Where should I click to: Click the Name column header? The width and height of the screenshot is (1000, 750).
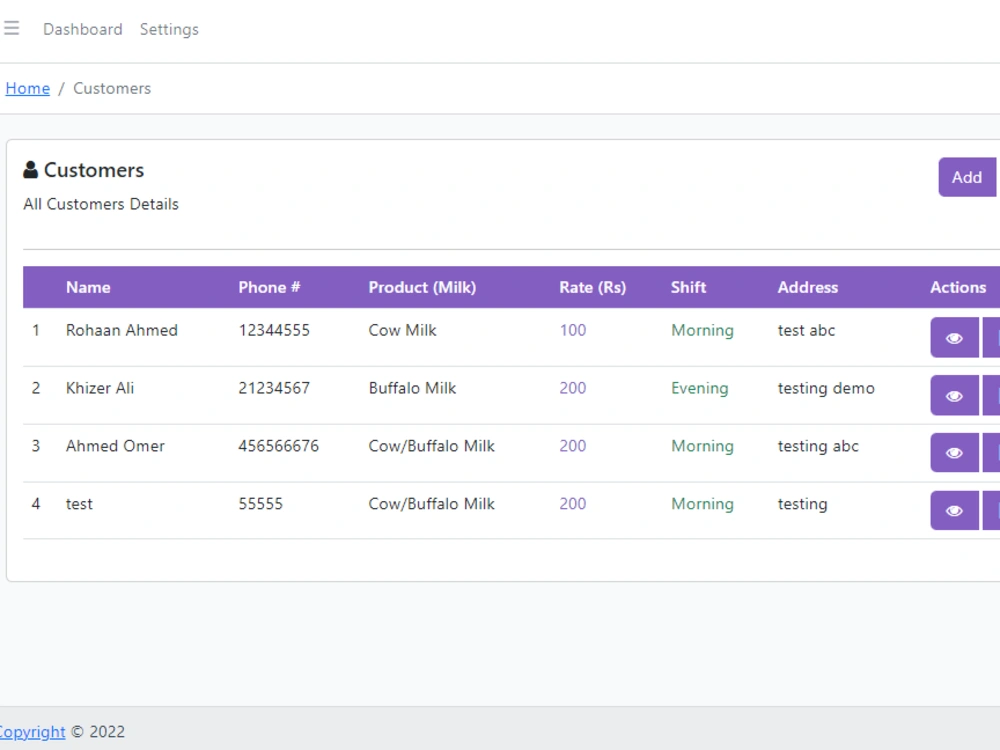coord(88,287)
